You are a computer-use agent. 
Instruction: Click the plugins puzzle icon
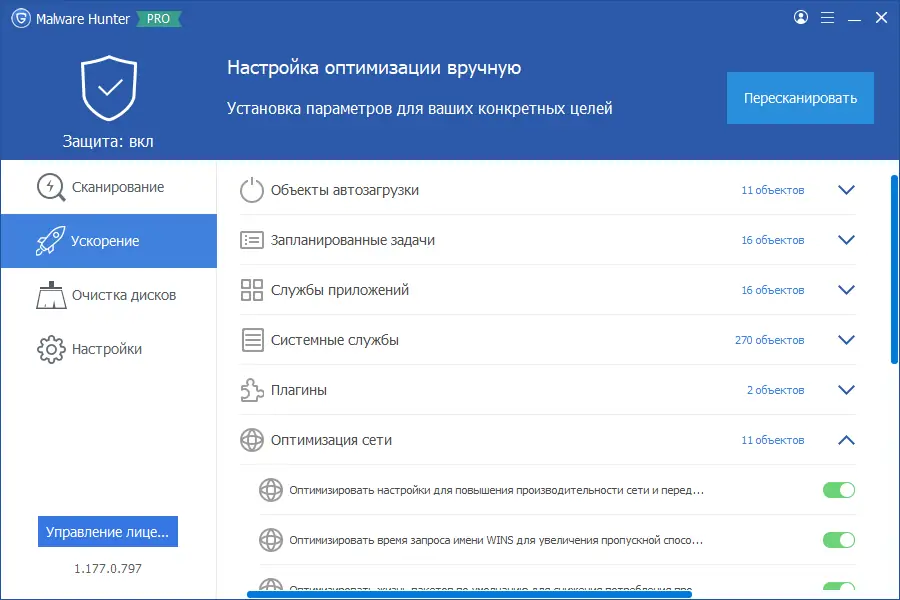[x=251, y=390]
